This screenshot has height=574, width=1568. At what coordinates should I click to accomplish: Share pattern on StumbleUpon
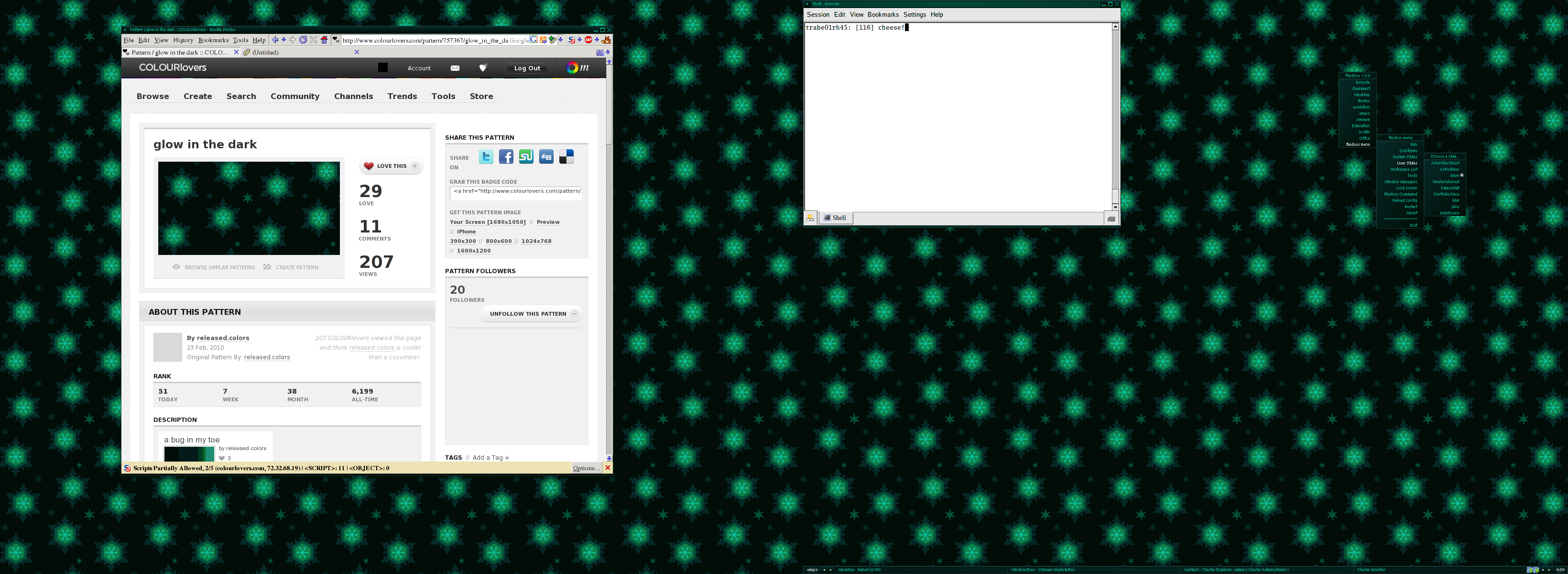tap(526, 157)
